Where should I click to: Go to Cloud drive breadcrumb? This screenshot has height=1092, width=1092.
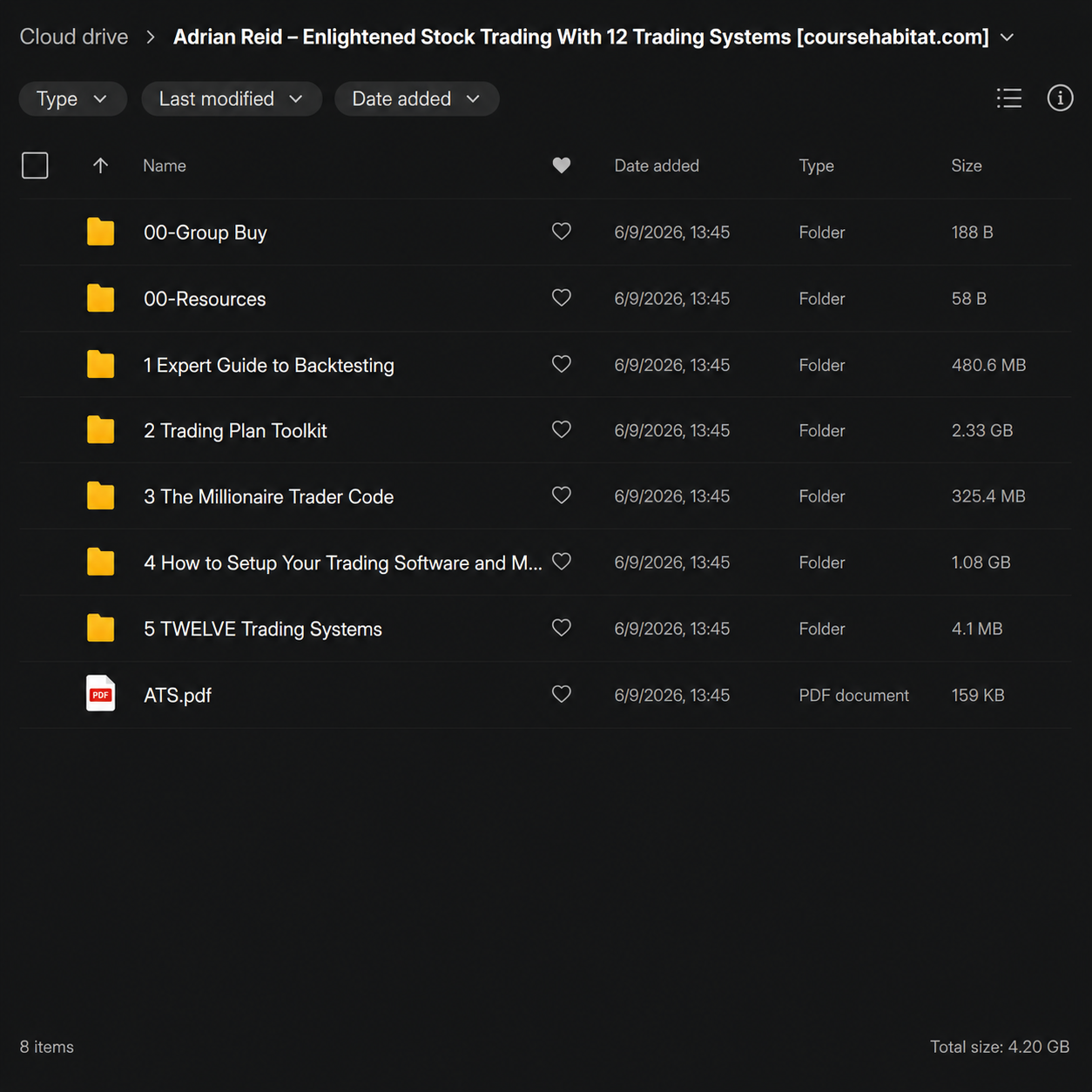pyautogui.click(x=74, y=37)
